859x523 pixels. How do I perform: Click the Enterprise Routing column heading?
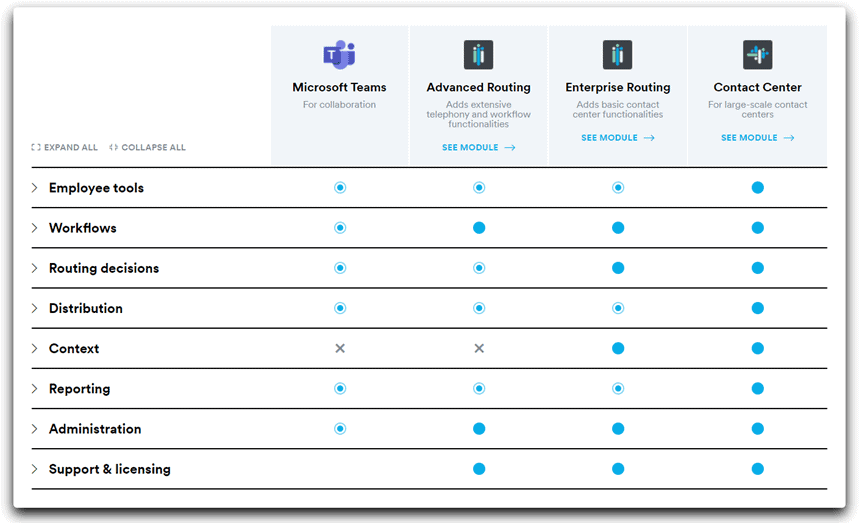[617, 87]
